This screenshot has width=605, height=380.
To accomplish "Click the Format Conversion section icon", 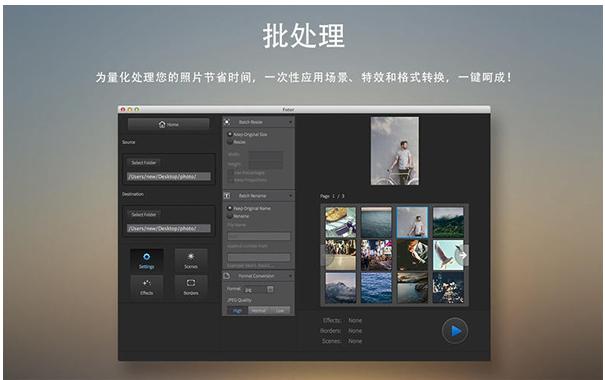I will 227,276.
